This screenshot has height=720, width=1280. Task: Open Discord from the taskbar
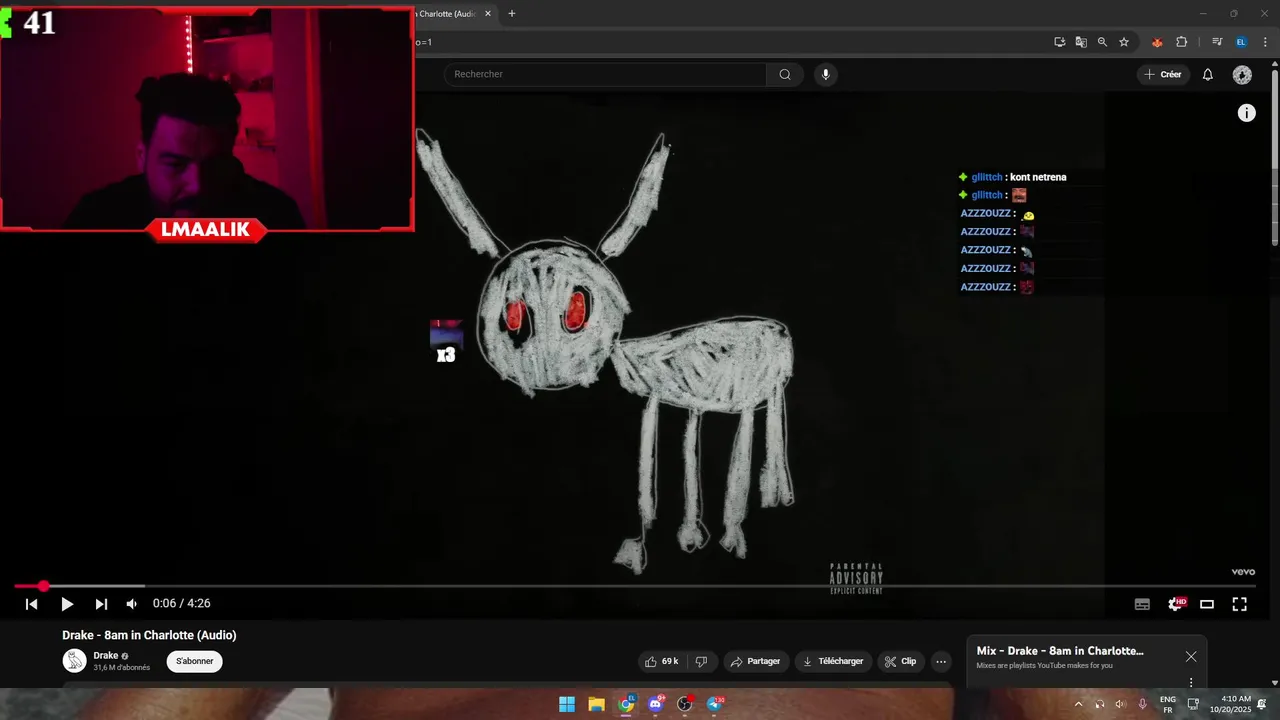(x=655, y=704)
